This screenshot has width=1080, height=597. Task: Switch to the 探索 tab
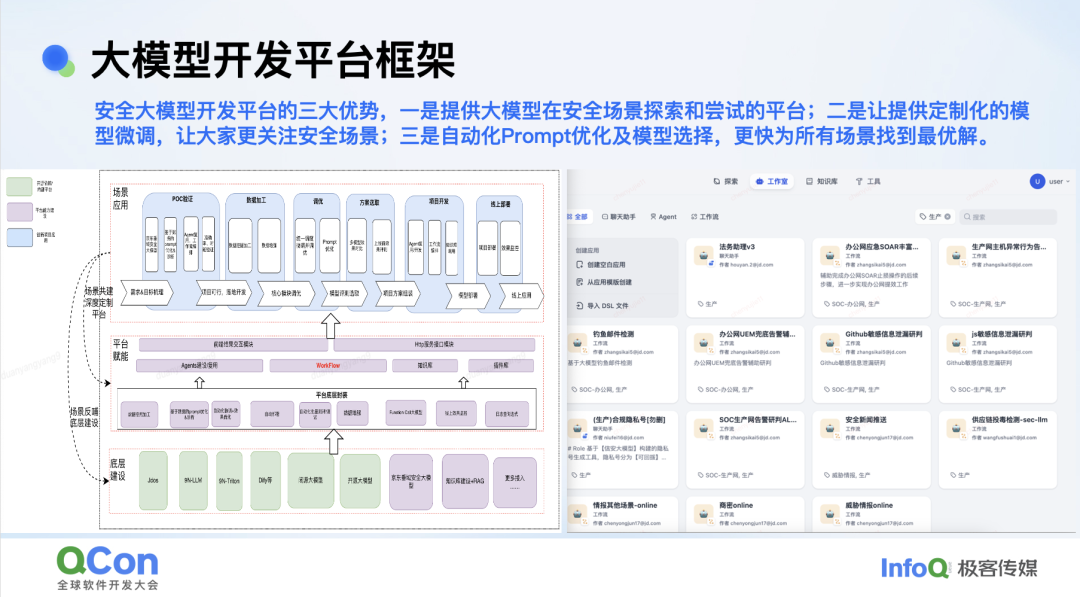[726, 181]
